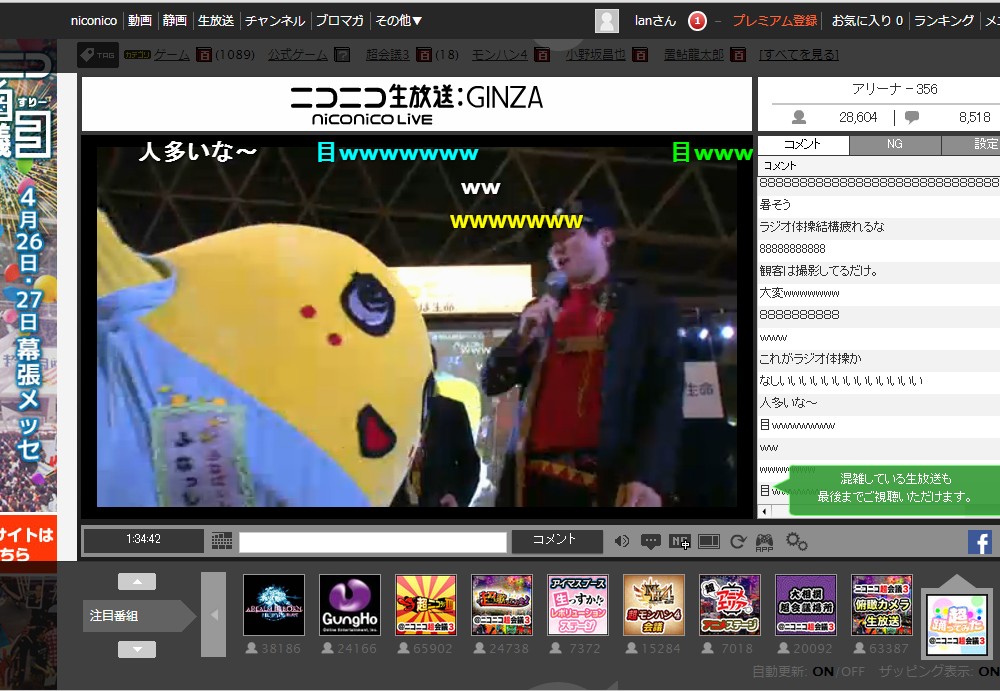
Task: Open お気に入り favorites link
Action: 867,20
